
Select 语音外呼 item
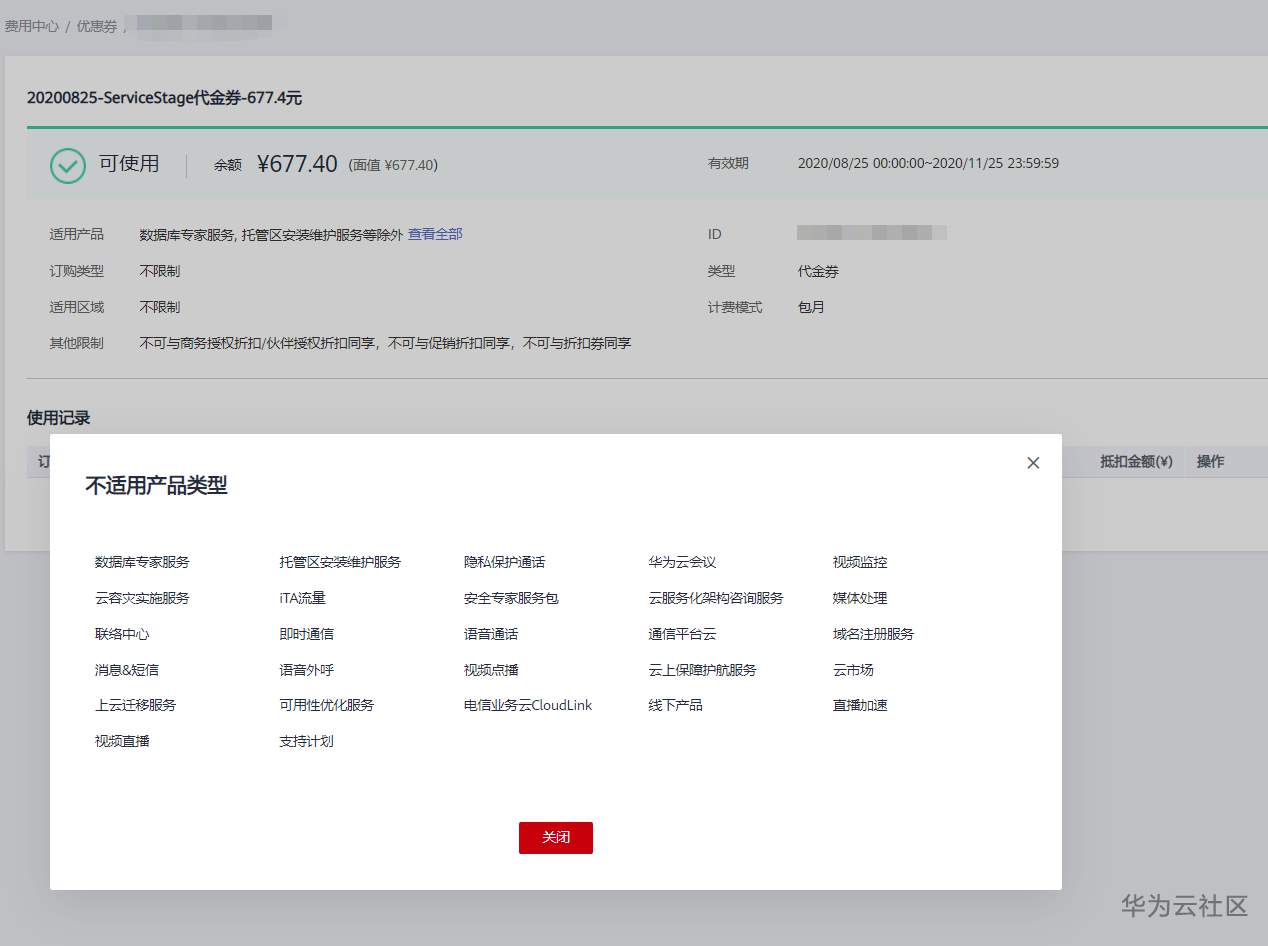point(306,670)
